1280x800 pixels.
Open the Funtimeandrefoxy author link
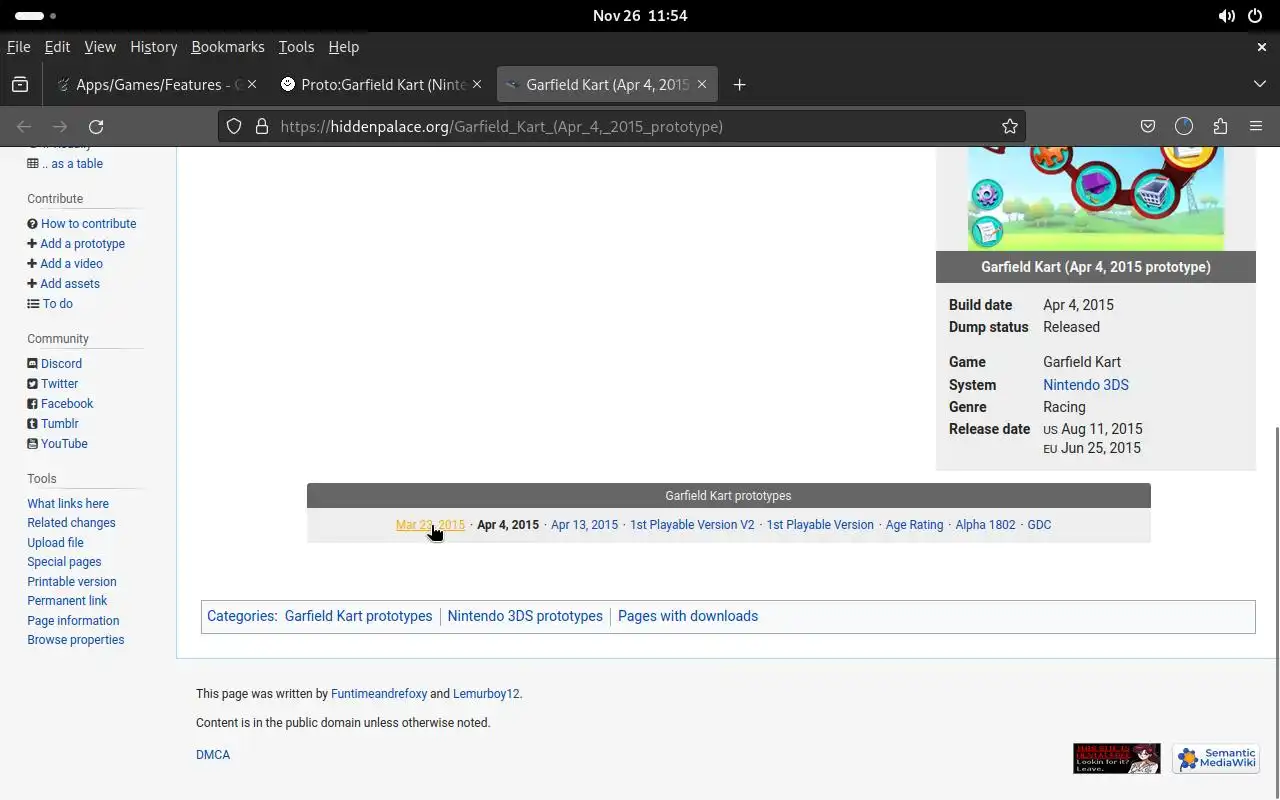click(x=379, y=694)
